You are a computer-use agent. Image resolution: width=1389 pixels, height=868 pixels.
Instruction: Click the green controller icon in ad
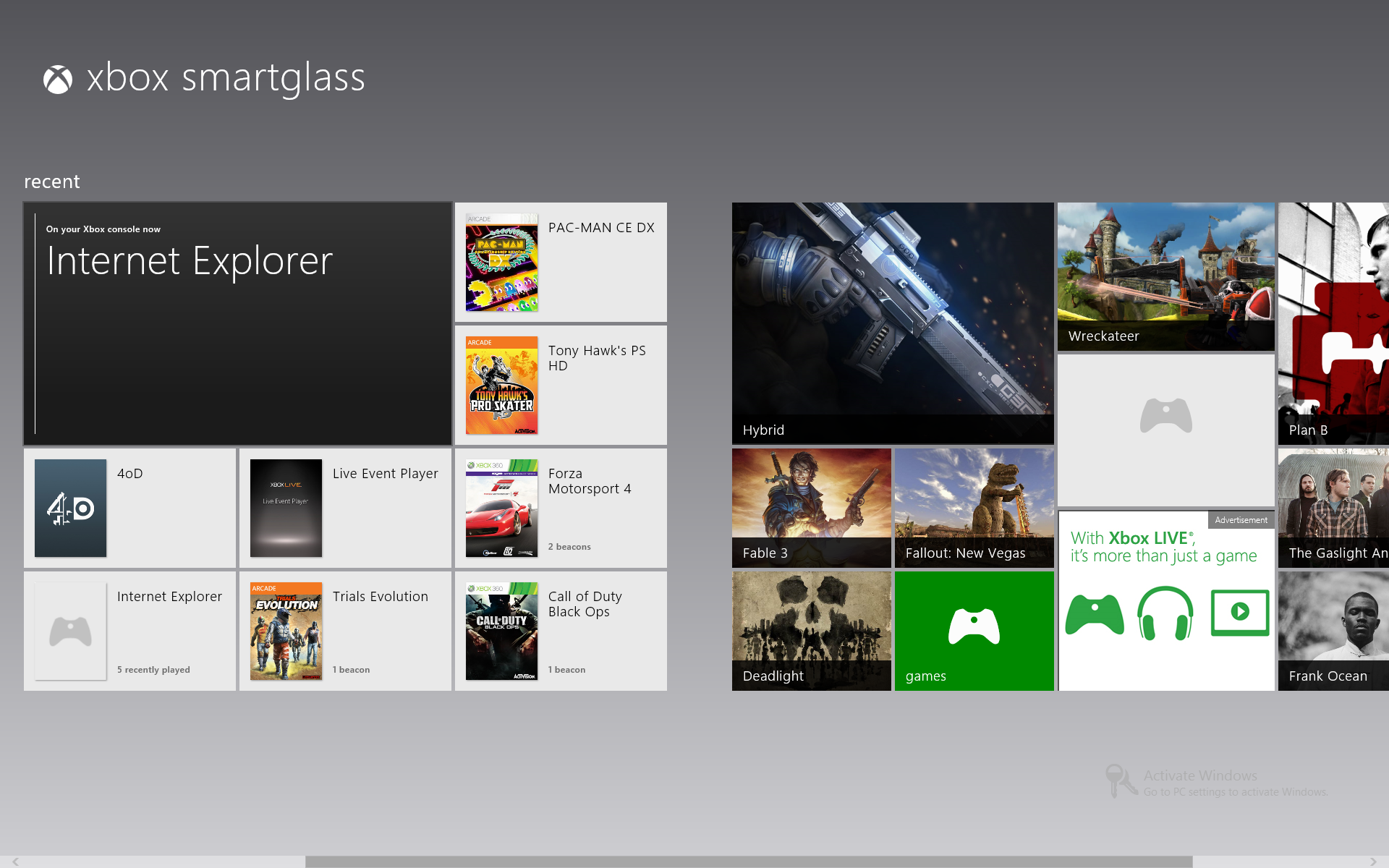[x=1095, y=614]
